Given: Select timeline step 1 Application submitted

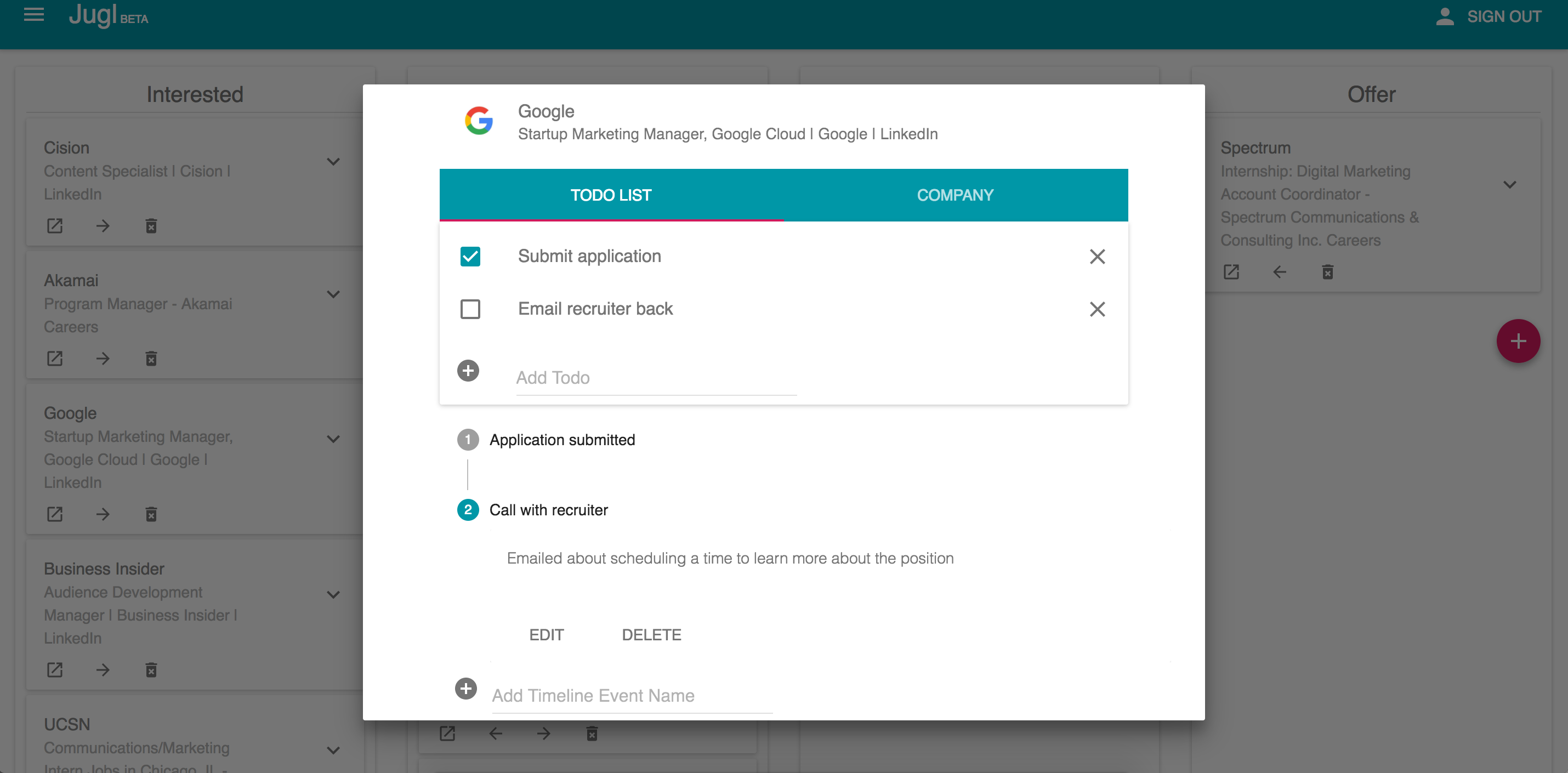Looking at the screenshot, I should [x=546, y=440].
